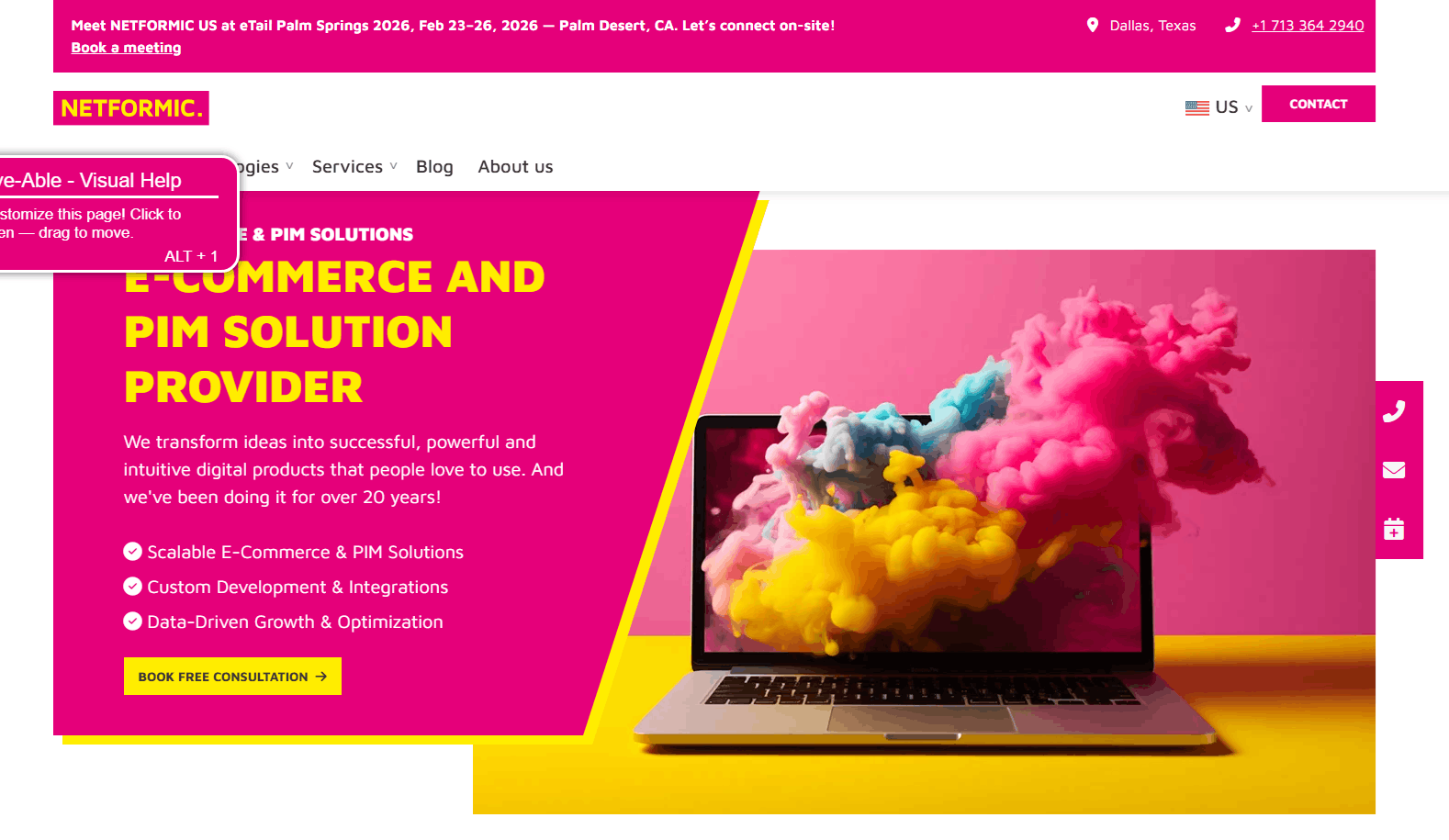Click Book Free Consultation button
The image size is (1449, 840).
point(232,677)
